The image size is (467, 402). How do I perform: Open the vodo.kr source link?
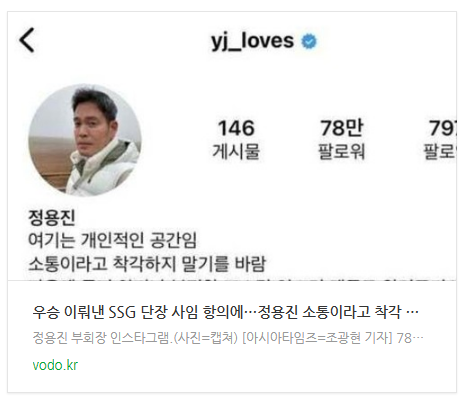click(55, 365)
